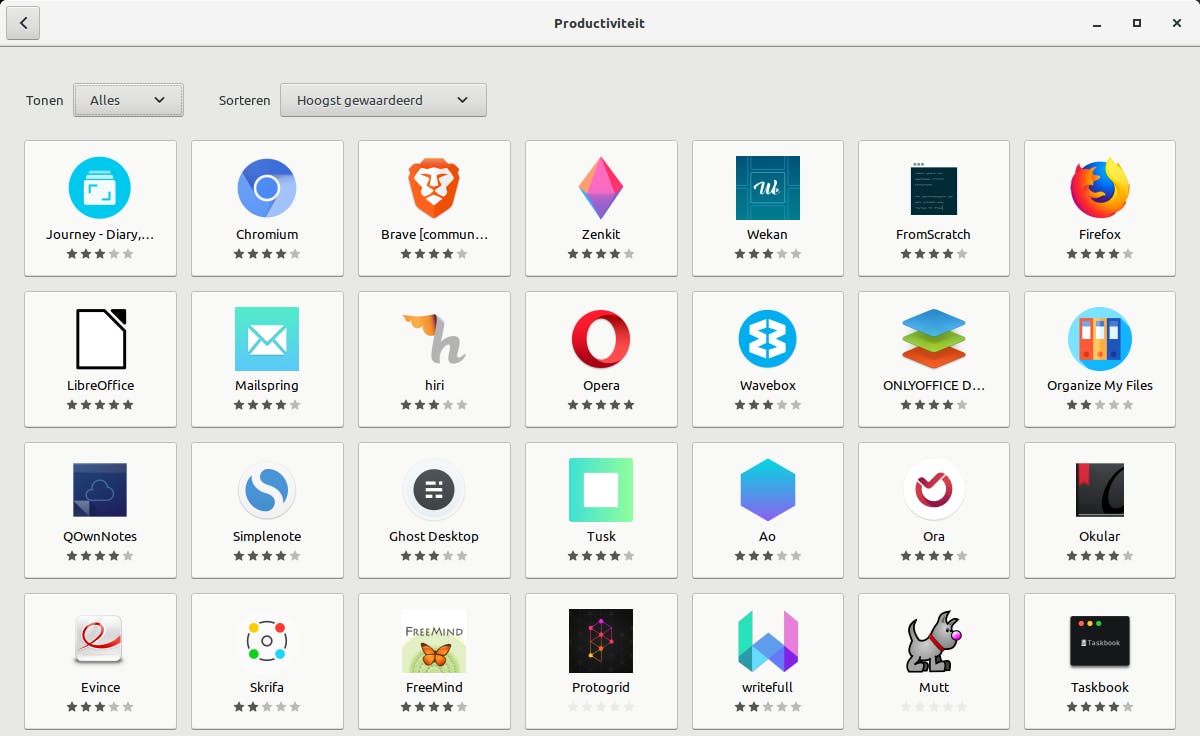The height and width of the screenshot is (736, 1200).
Task: Go back using the header arrow button
Action: [23, 23]
